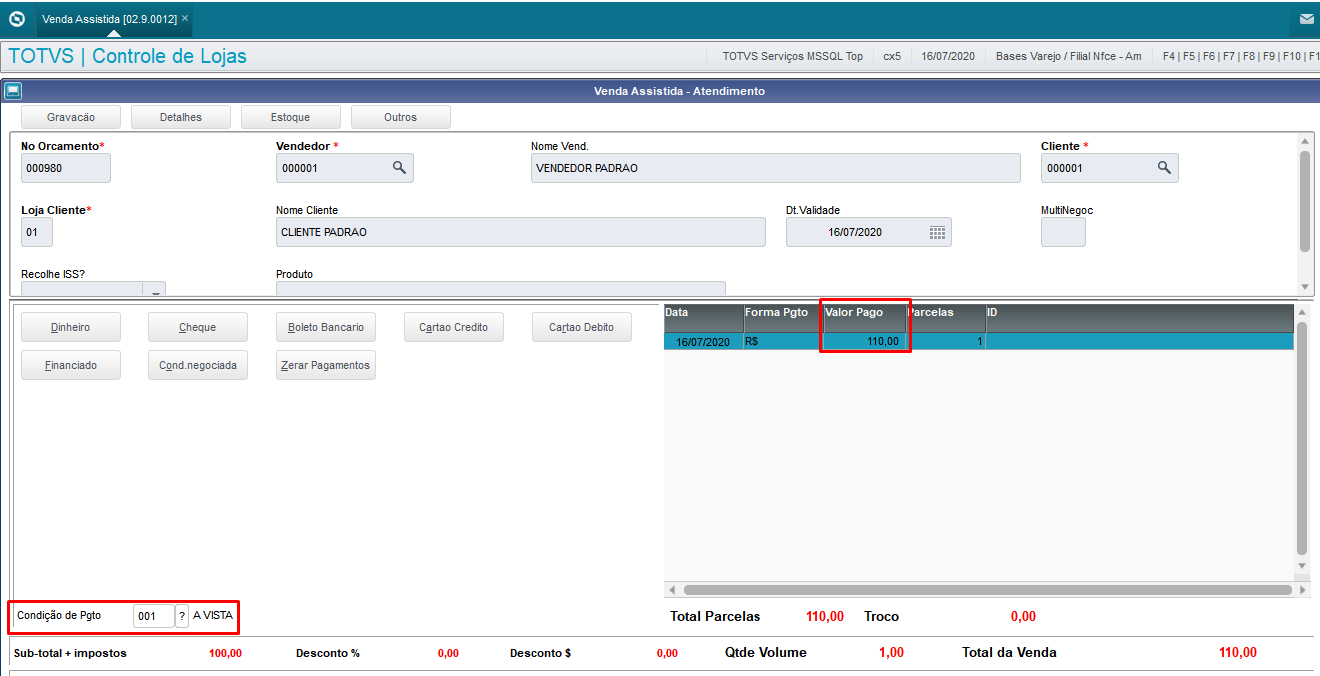Open the Dt.Validade calendar picker icon
Screen dimensions: 1320x676
(x=937, y=233)
